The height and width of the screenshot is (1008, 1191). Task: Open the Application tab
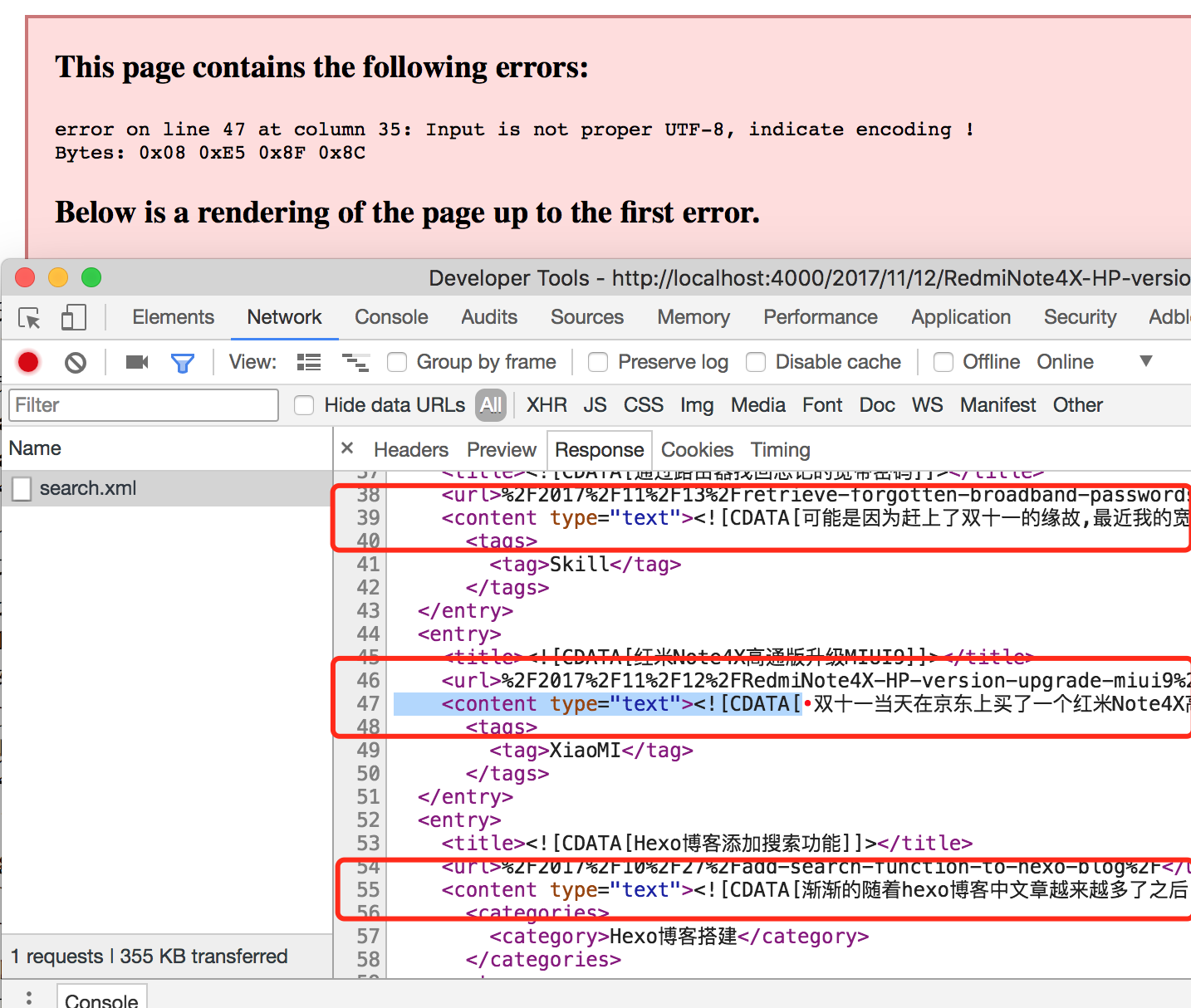pos(961,317)
